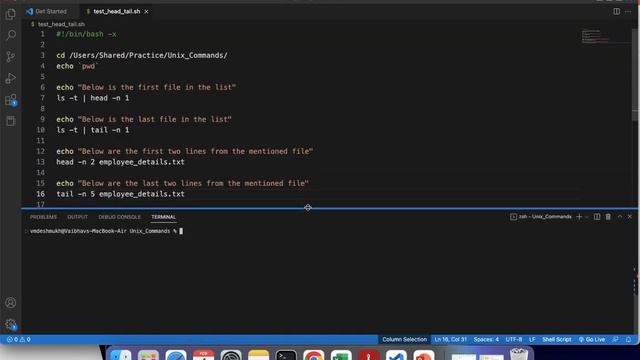The image size is (640, 360).
Task: Open the activity bar icon below Extensions
Action: coord(11,121)
